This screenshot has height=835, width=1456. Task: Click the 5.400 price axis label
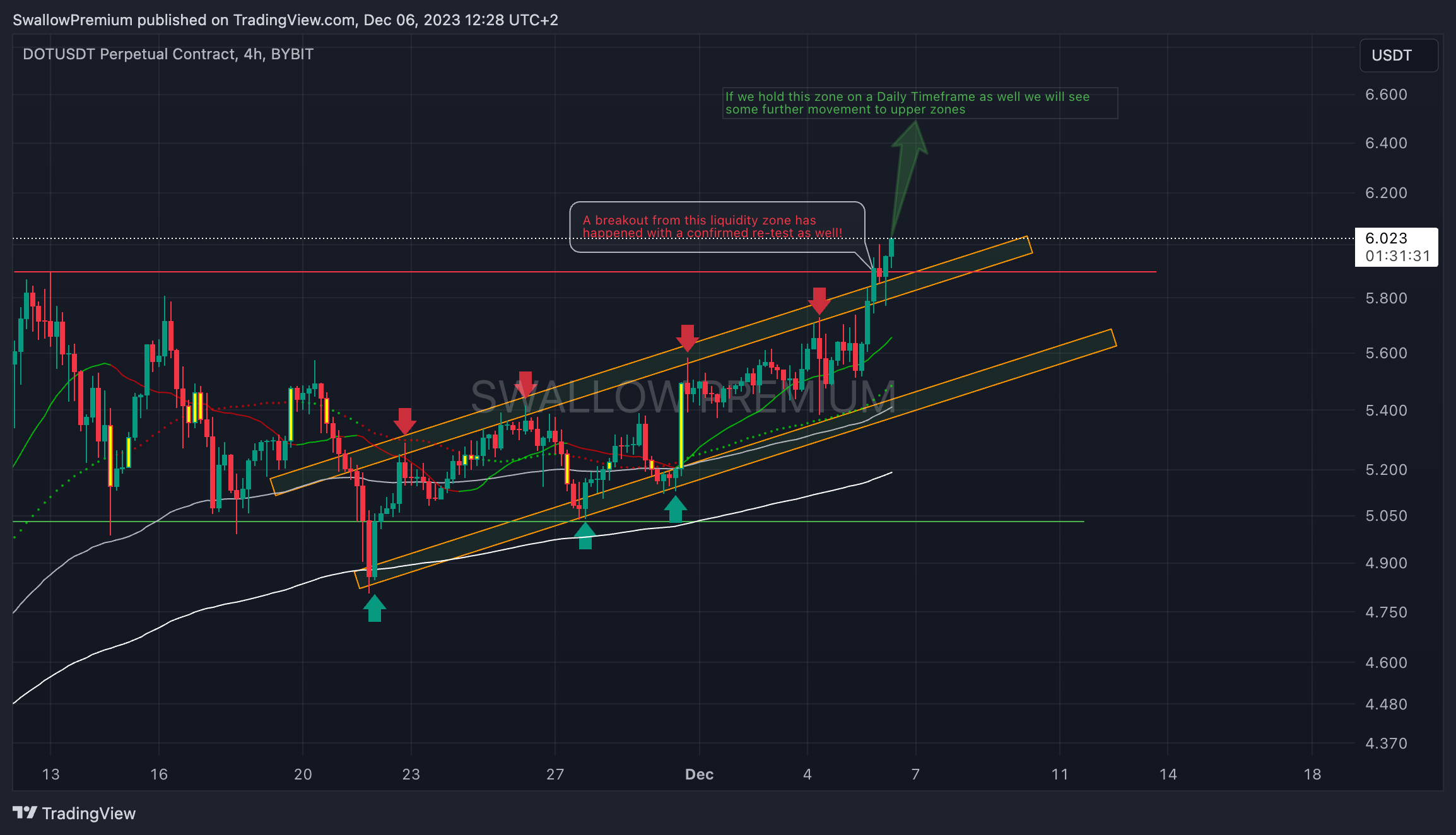[1386, 411]
